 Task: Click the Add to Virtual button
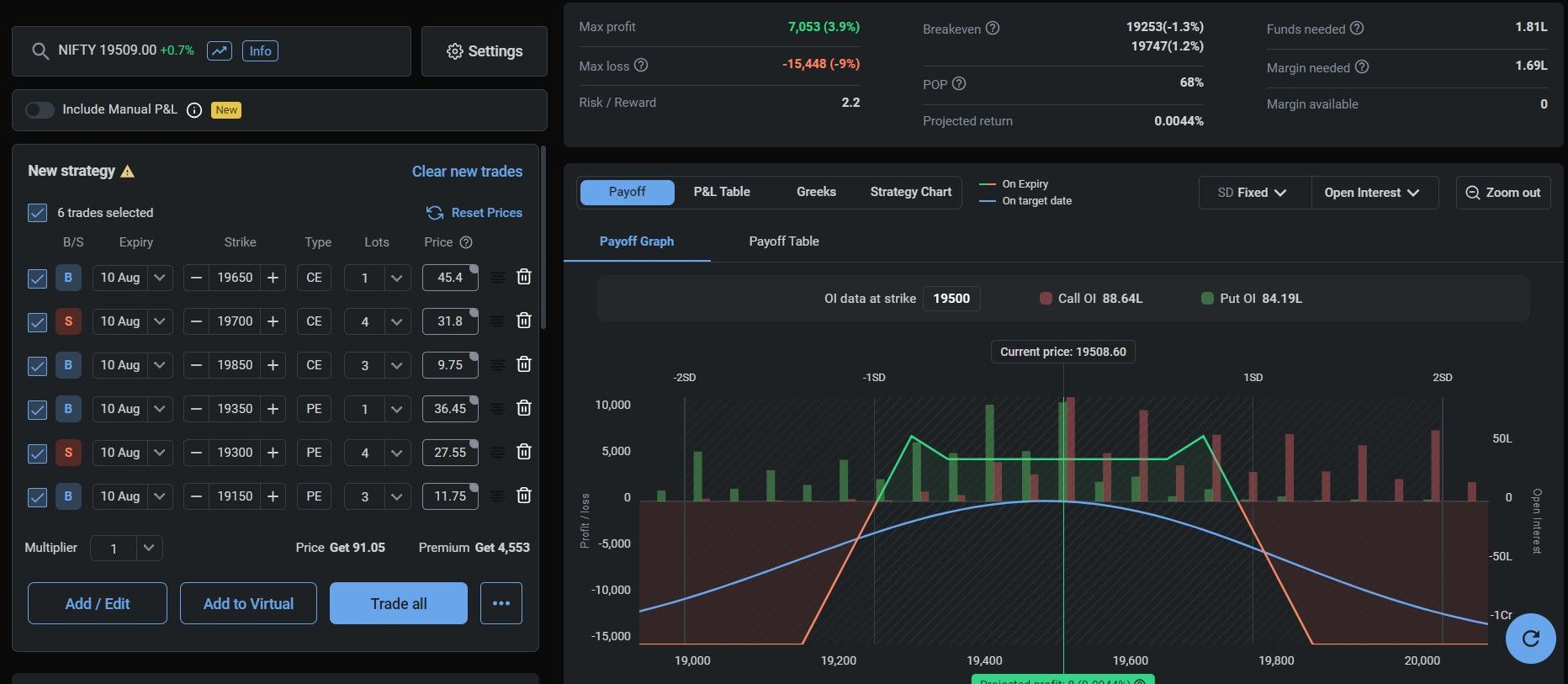[x=248, y=603]
